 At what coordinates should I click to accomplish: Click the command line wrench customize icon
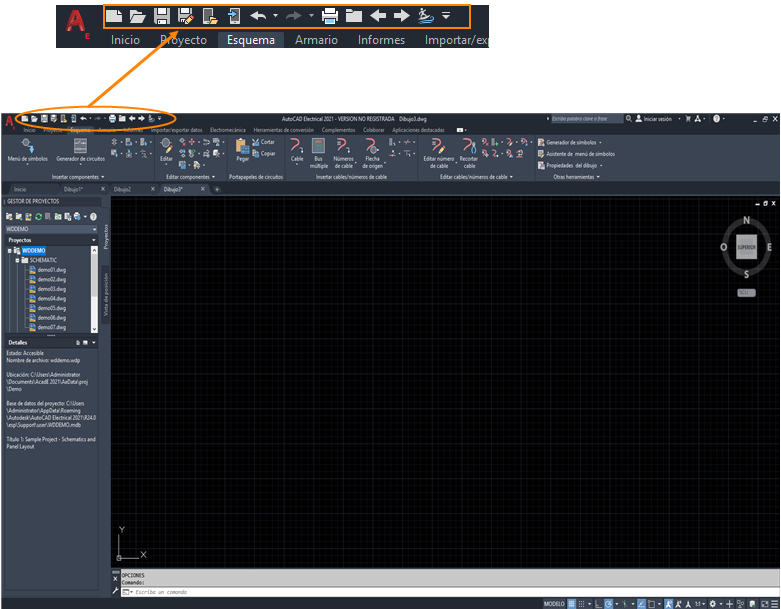point(116,592)
